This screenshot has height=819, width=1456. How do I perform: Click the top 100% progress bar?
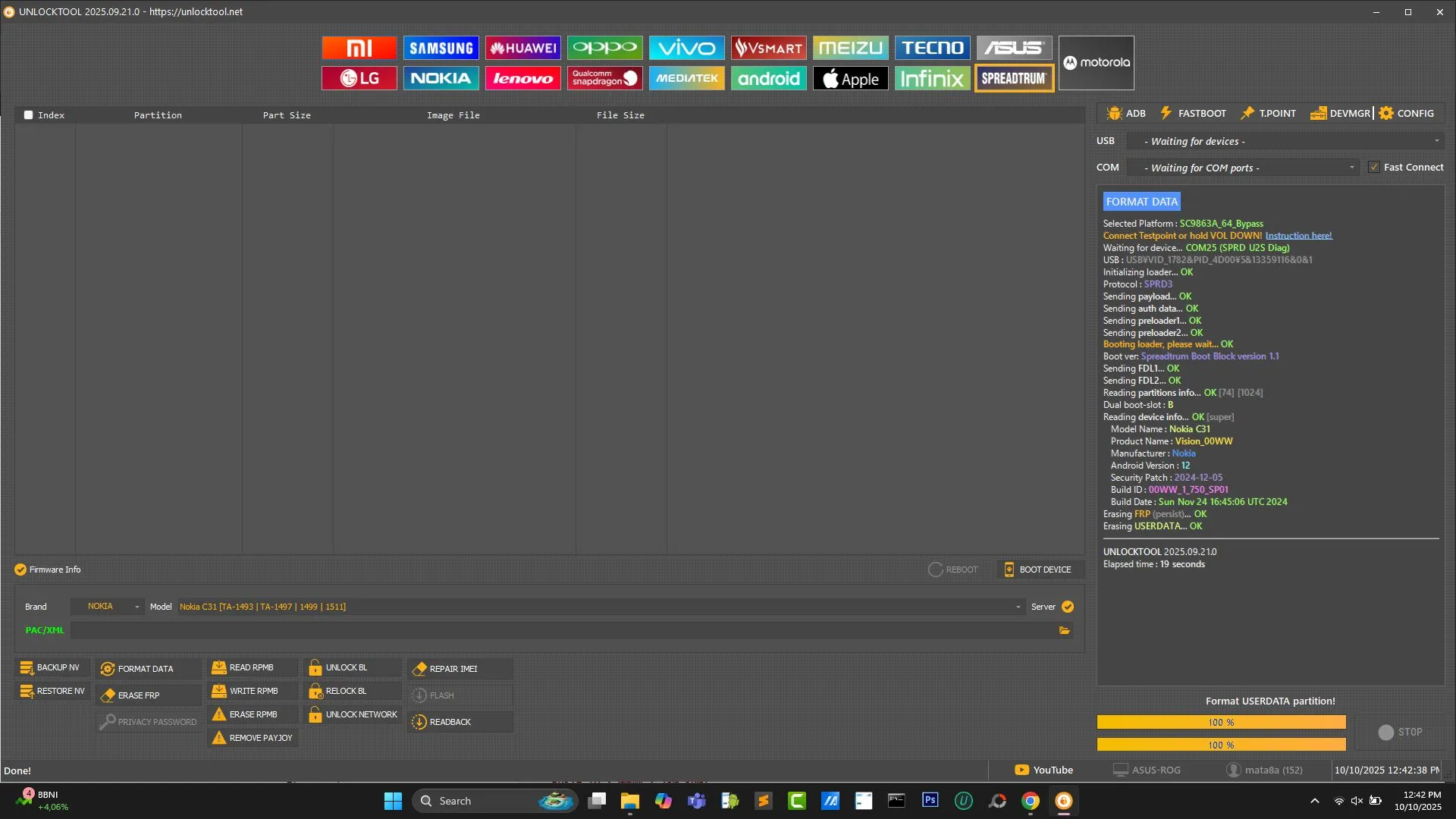pyautogui.click(x=1221, y=722)
